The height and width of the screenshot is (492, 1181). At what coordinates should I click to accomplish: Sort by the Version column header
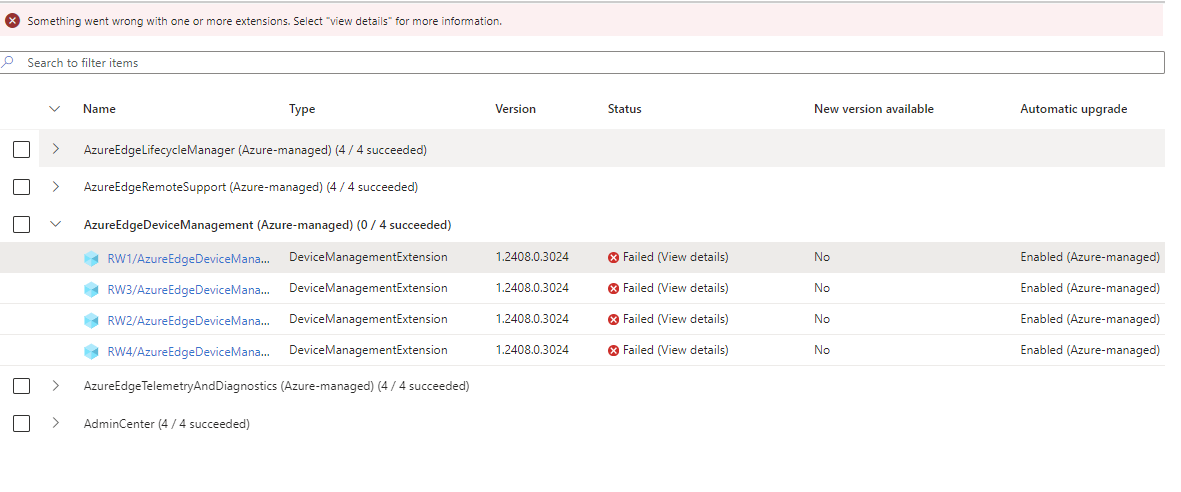pyautogui.click(x=515, y=108)
